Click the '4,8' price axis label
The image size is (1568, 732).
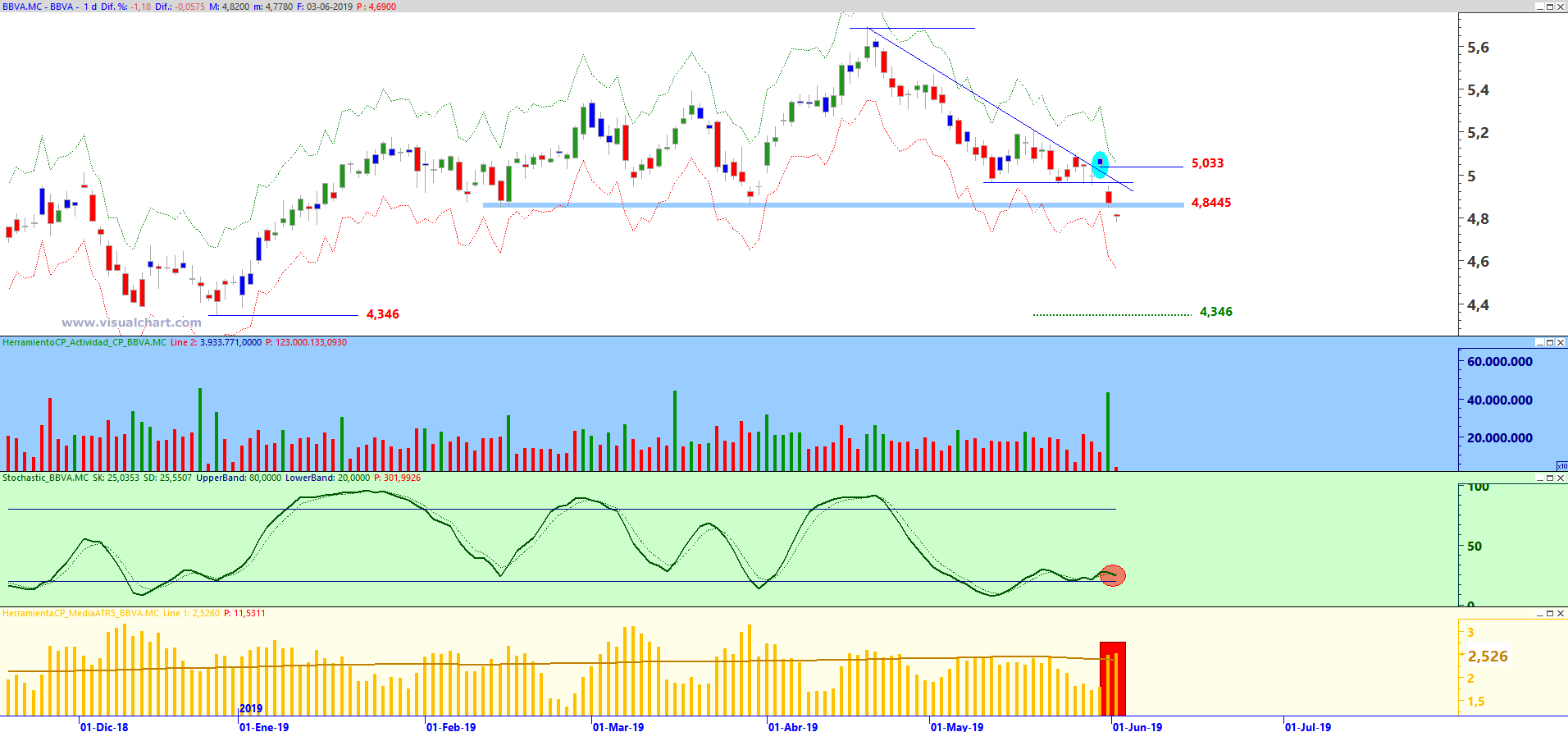click(x=1478, y=219)
